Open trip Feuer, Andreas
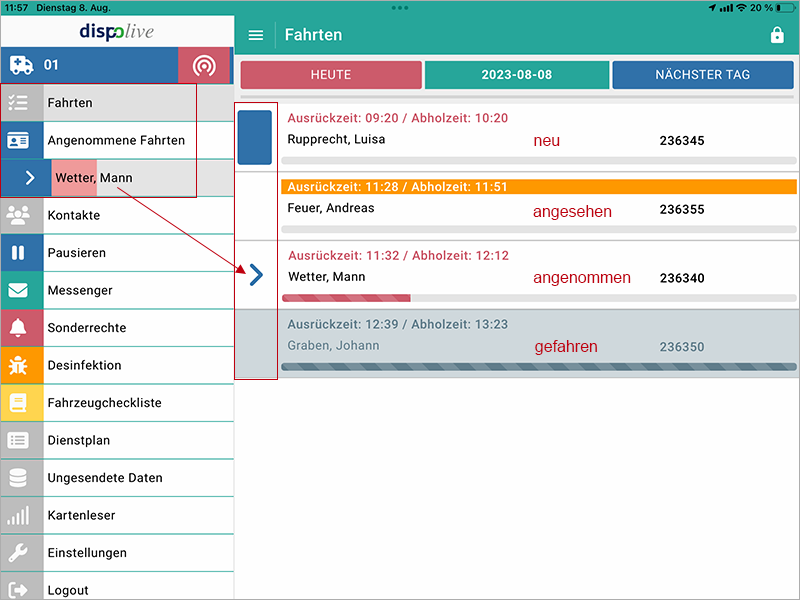Image resolution: width=800 pixels, height=600 pixels. pyautogui.click(x=517, y=206)
